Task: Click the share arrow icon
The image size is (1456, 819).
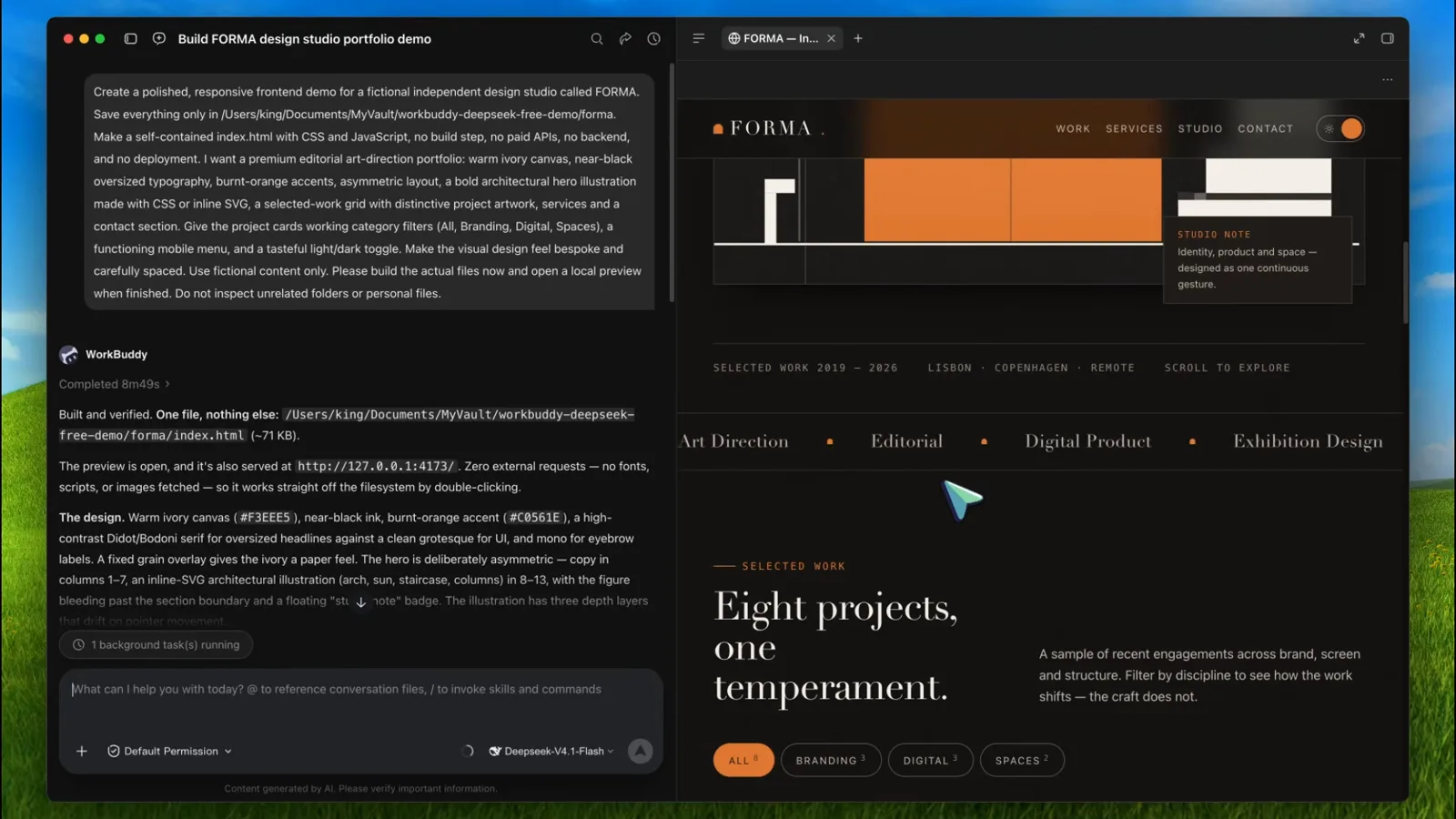Action: pyautogui.click(x=625, y=39)
